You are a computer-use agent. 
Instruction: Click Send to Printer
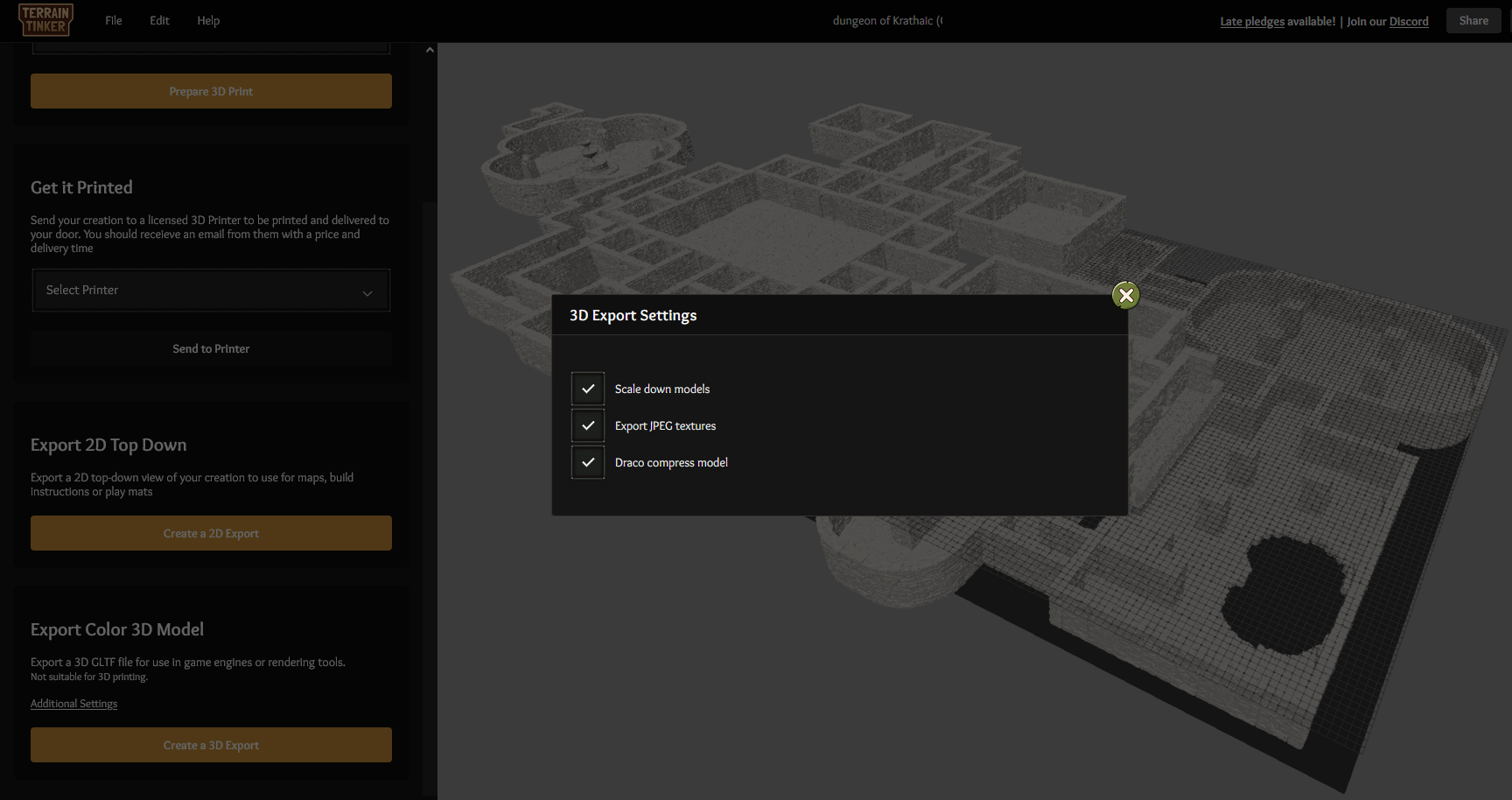tap(210, 348)
